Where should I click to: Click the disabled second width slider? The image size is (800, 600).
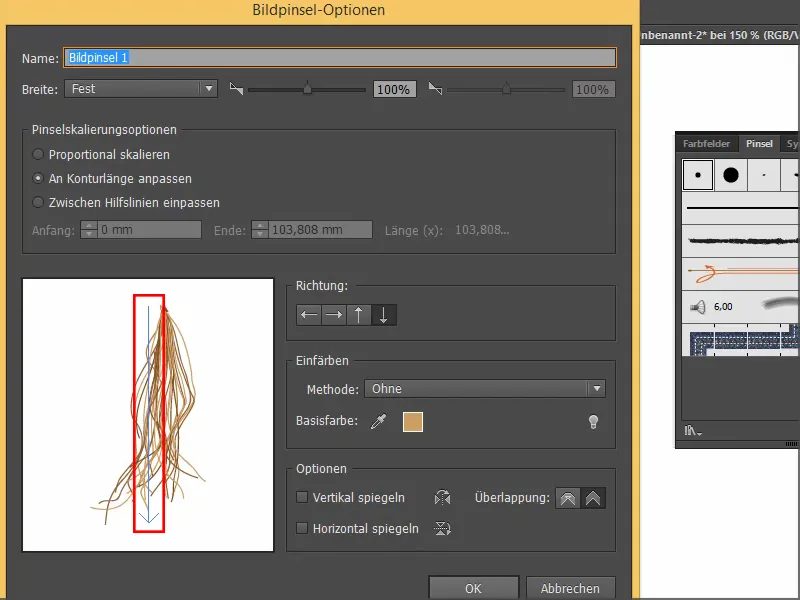click(x=506, y=89)
